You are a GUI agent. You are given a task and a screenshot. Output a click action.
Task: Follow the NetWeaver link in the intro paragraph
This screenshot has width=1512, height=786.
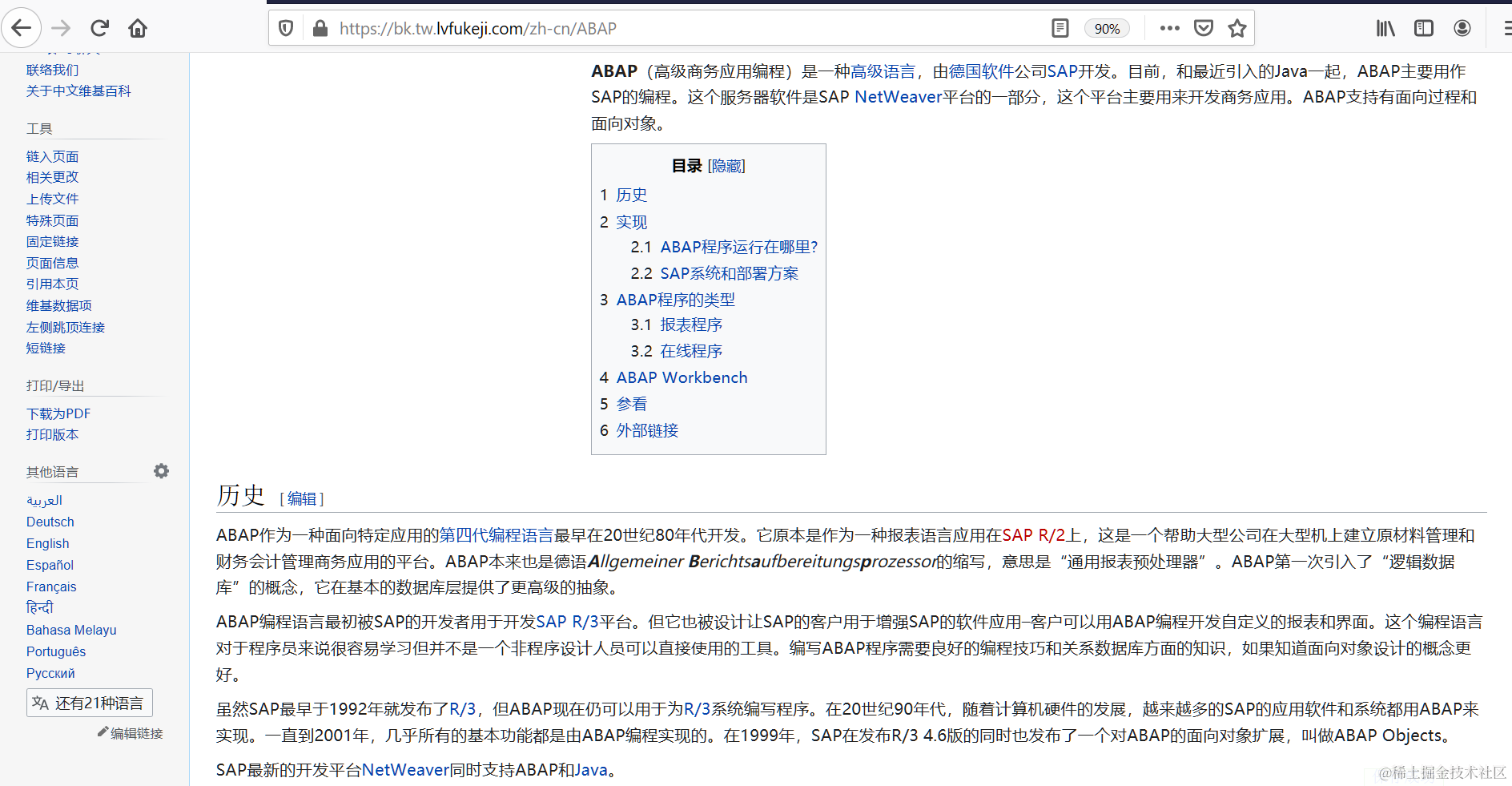(x=899, y=97)
